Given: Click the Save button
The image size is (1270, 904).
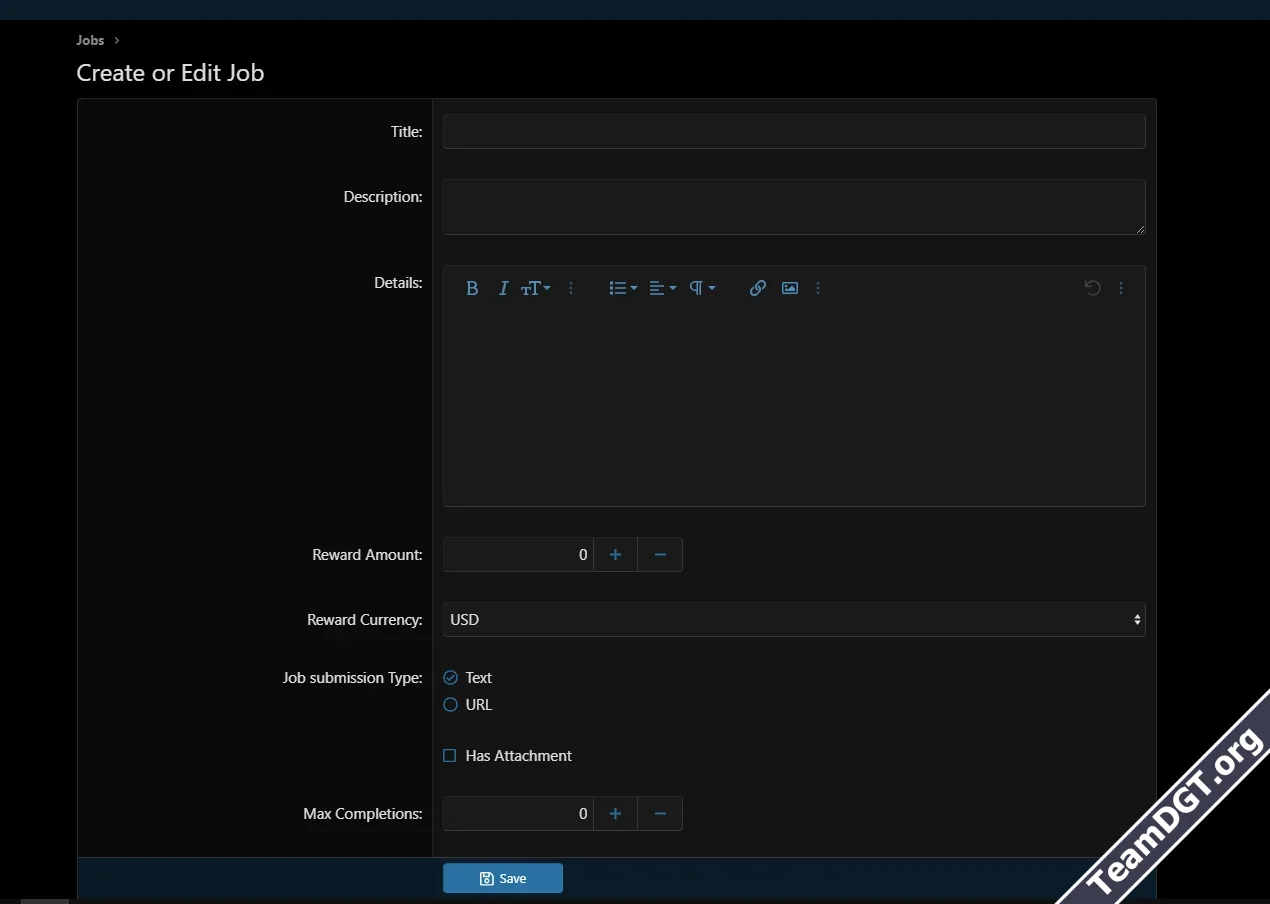Looking at the screenshot, I should [503, 879].
